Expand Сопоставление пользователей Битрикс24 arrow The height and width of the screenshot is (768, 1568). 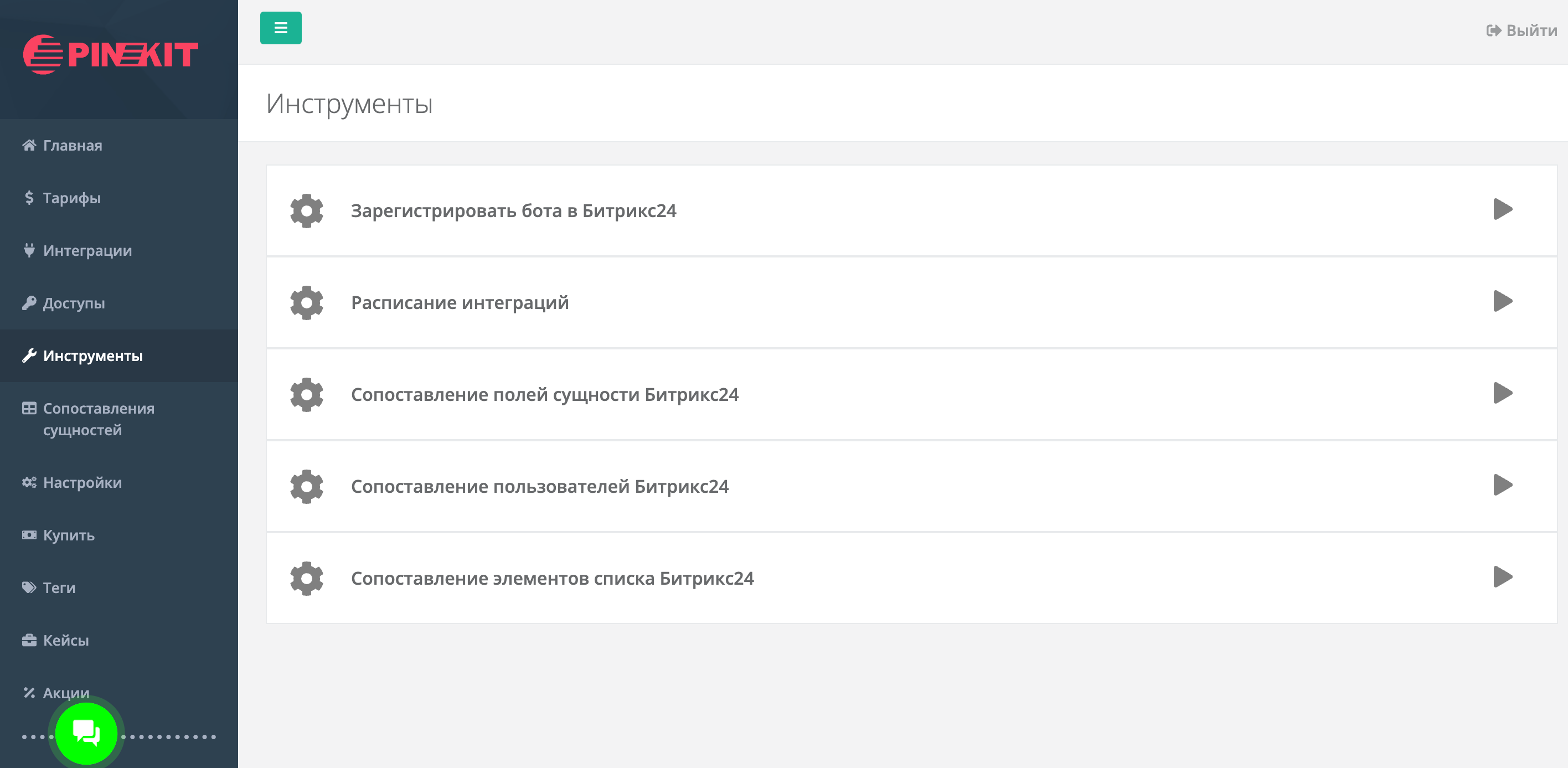(1502, 485)
